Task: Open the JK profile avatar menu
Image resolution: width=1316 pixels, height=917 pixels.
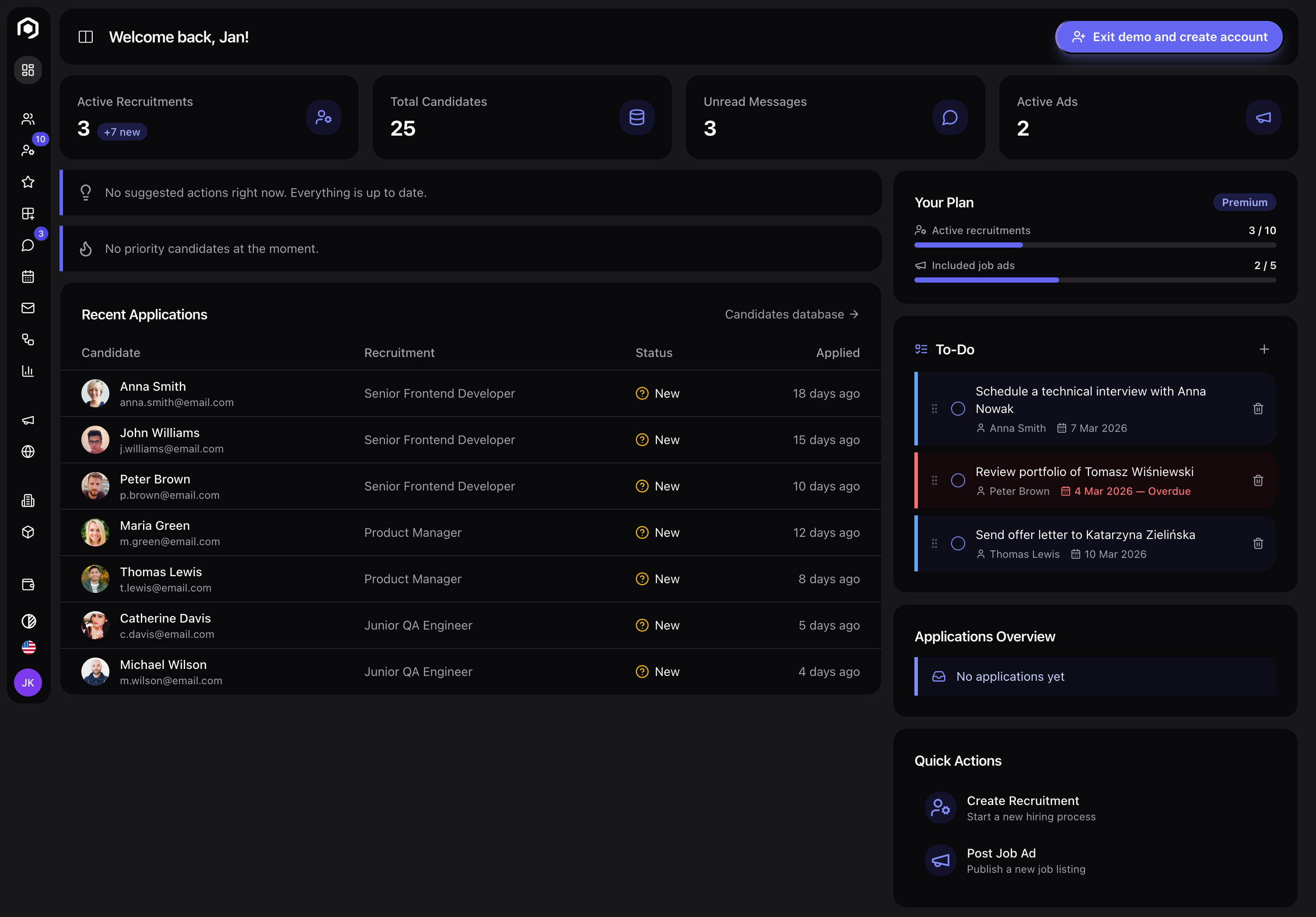Action: [x=28, y=682]
